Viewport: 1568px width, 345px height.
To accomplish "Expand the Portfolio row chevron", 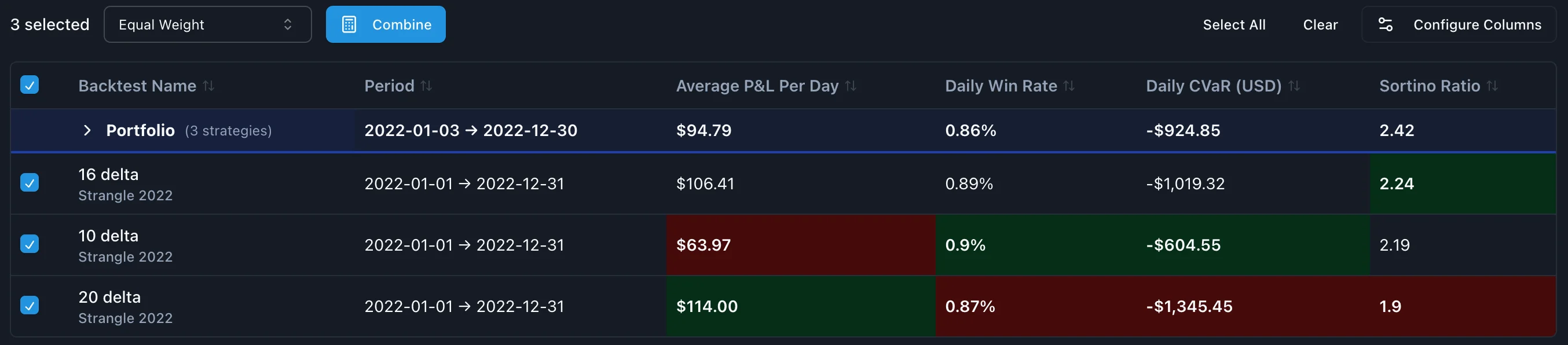I will (87, 130).
